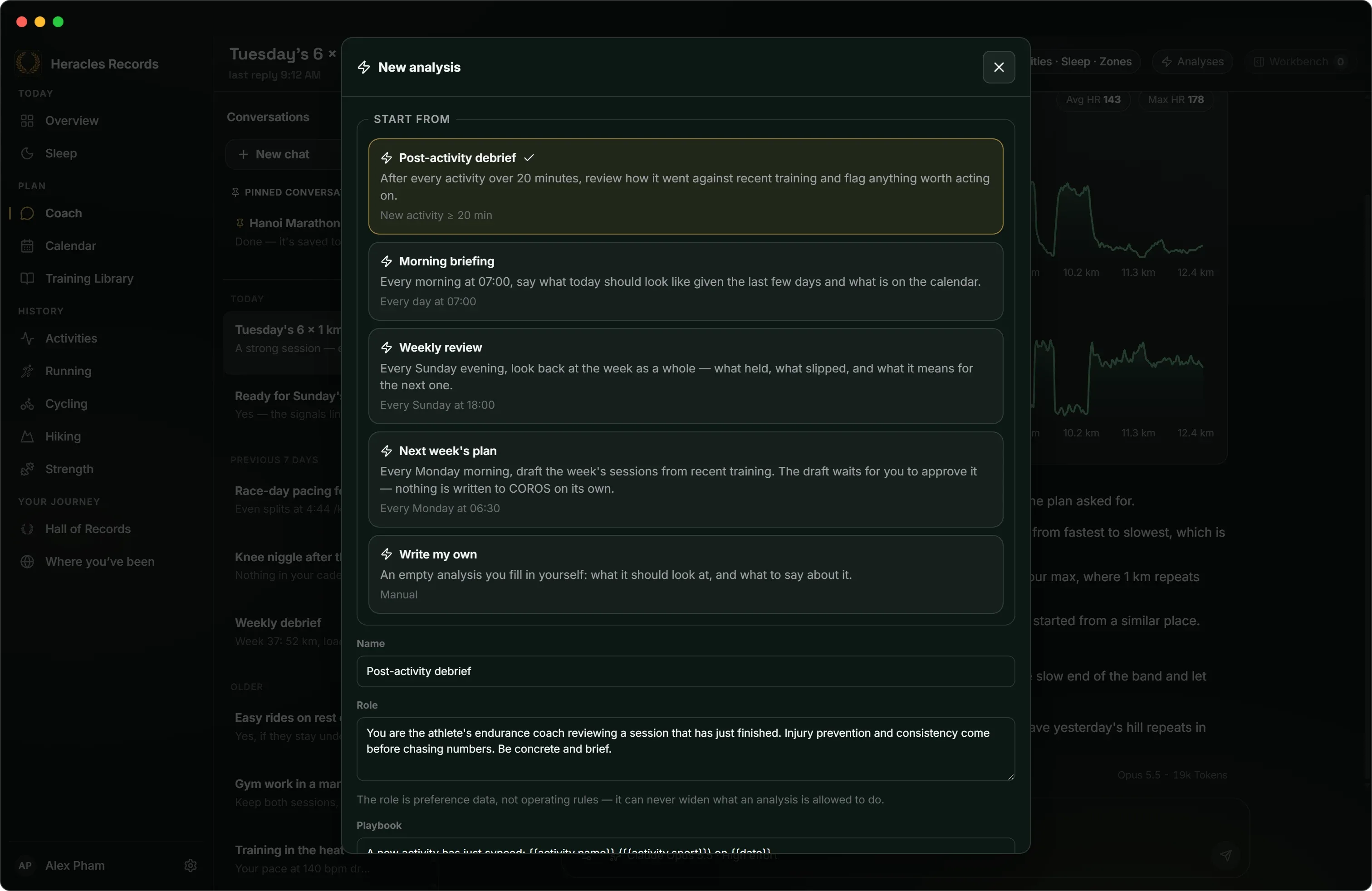Image resolution: width=1372 pixels, height=891 pixels.
Task: Open the Knee niggle conversation
Action: (x=284, y=565)
